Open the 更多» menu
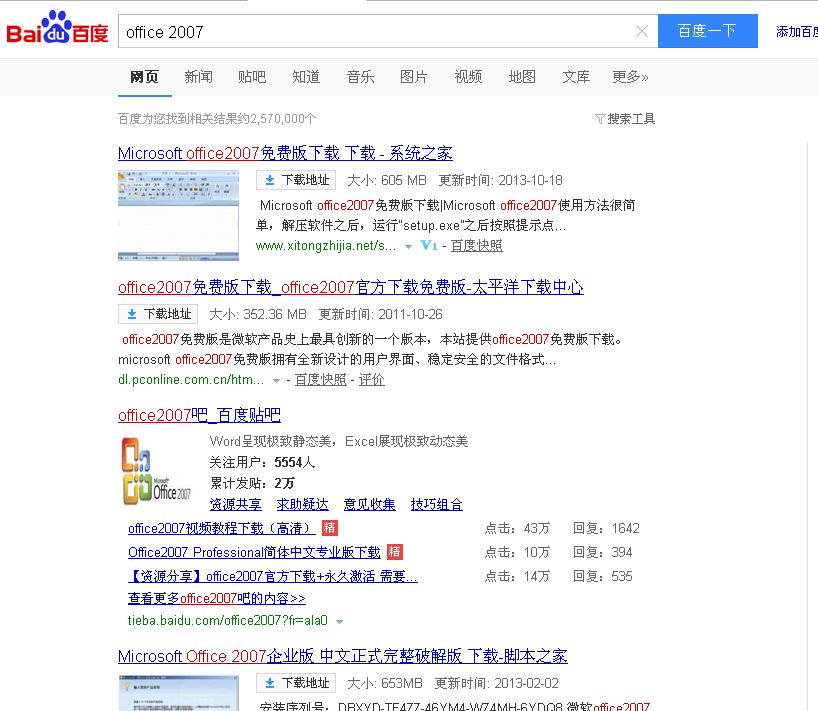The image size is (818, 711). 630,77
